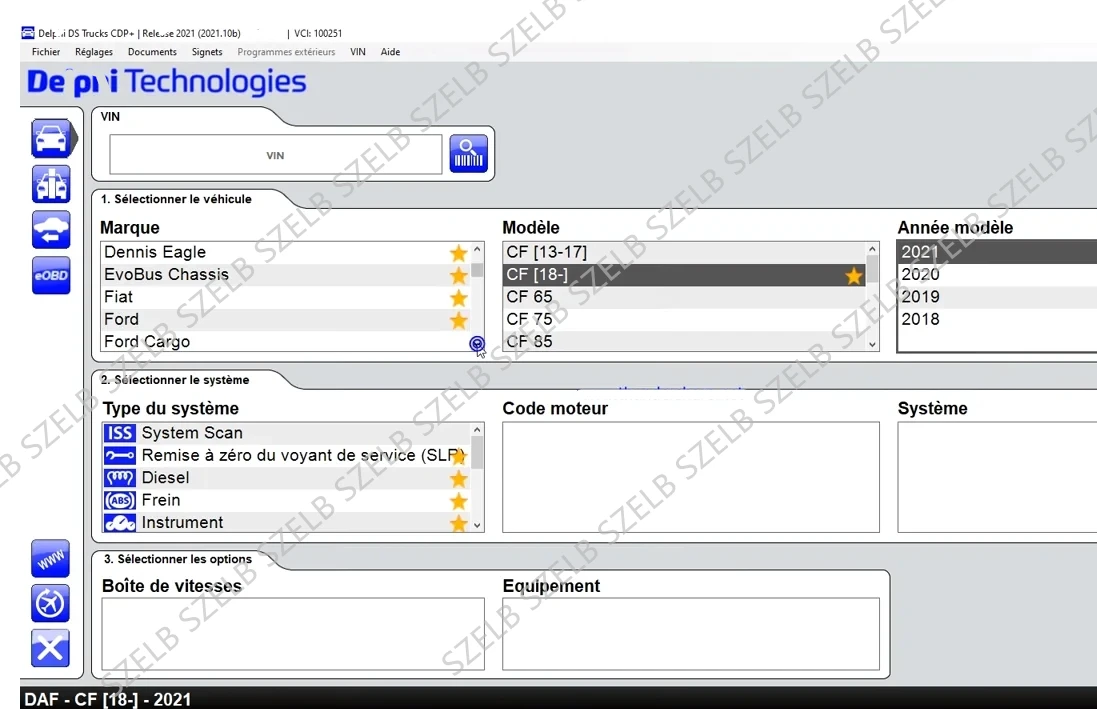Toggle favorite star for Instrument system
The width and height of the screenshot is (1097, 709).
click(x=458, y=523)
